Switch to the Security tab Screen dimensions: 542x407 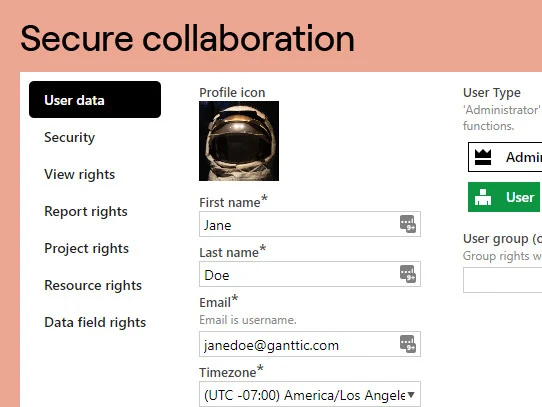[x=69, y=137]
